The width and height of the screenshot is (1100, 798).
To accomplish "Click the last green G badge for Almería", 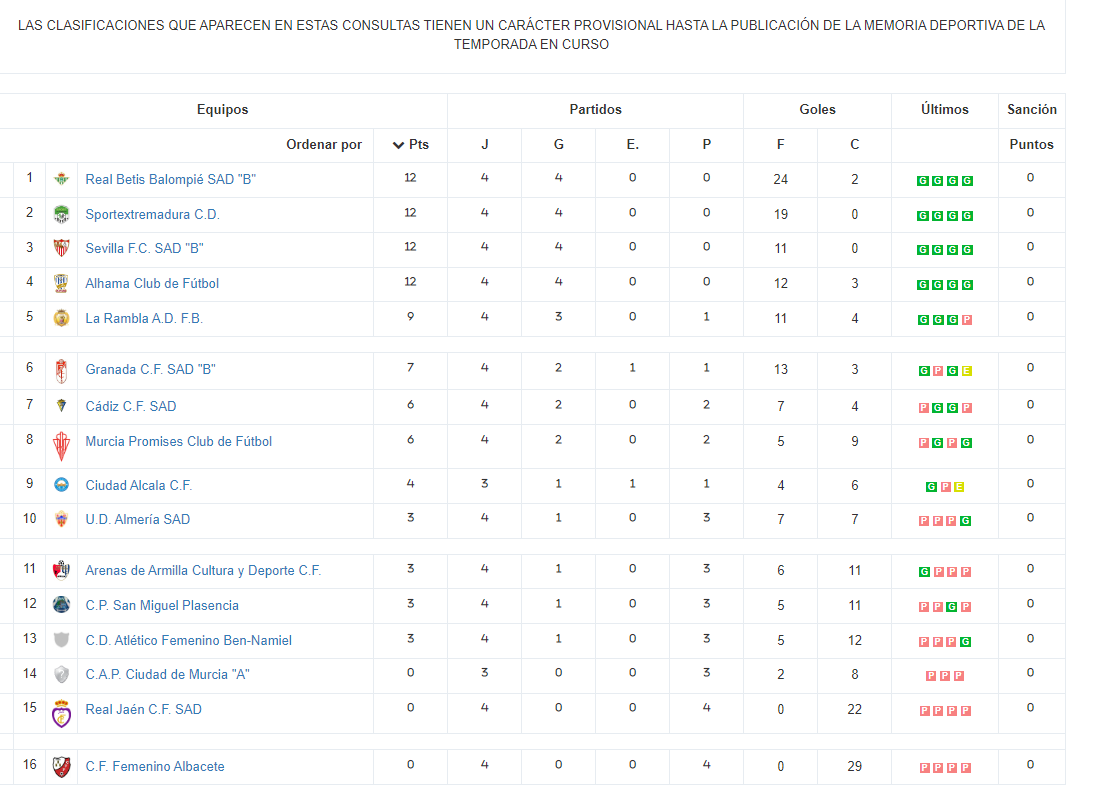I will coord(966,521).
